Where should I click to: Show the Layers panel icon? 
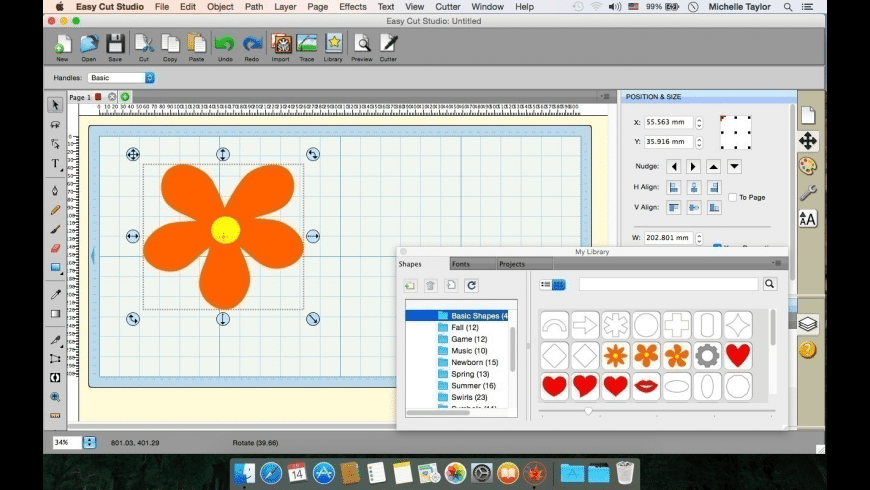tap(808, 324)
